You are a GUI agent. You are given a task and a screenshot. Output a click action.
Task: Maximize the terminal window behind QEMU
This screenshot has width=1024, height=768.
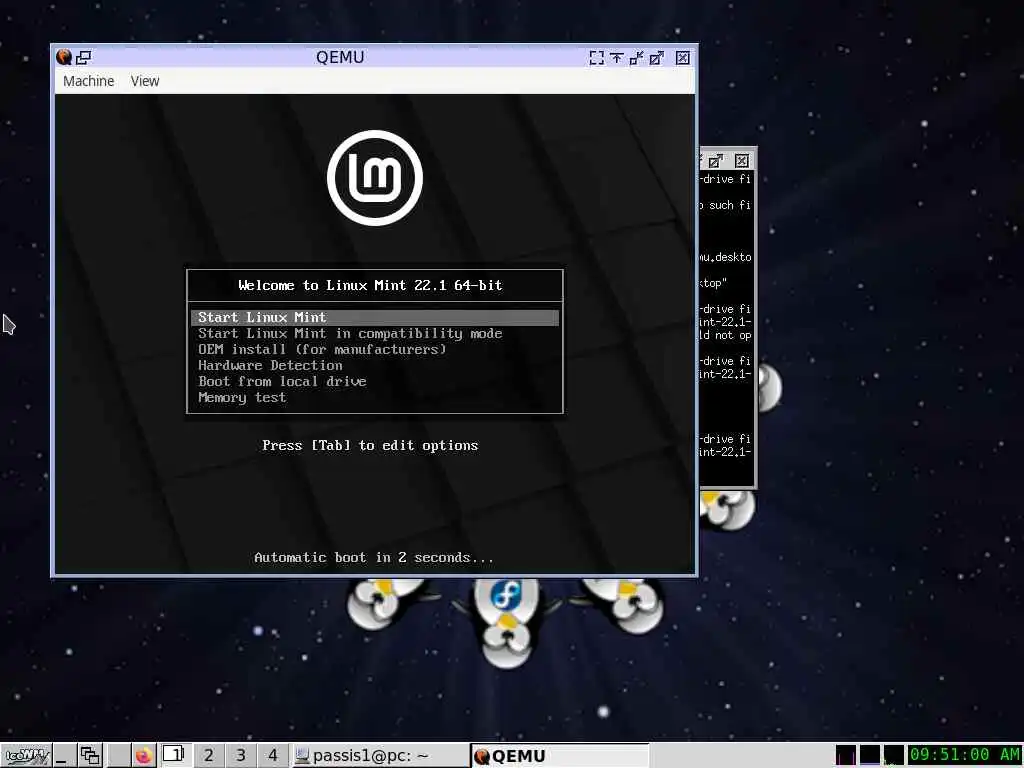pyautogui.click(x=716, y=161)
